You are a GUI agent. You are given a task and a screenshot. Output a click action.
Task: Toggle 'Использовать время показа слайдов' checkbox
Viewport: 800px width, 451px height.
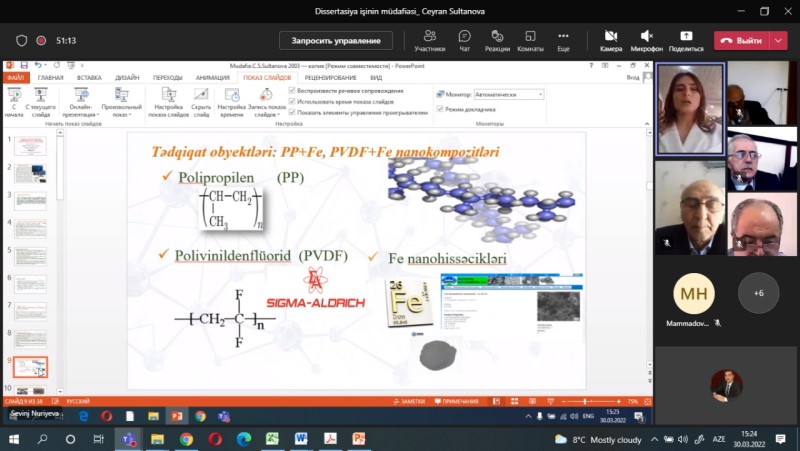point(292,102)
